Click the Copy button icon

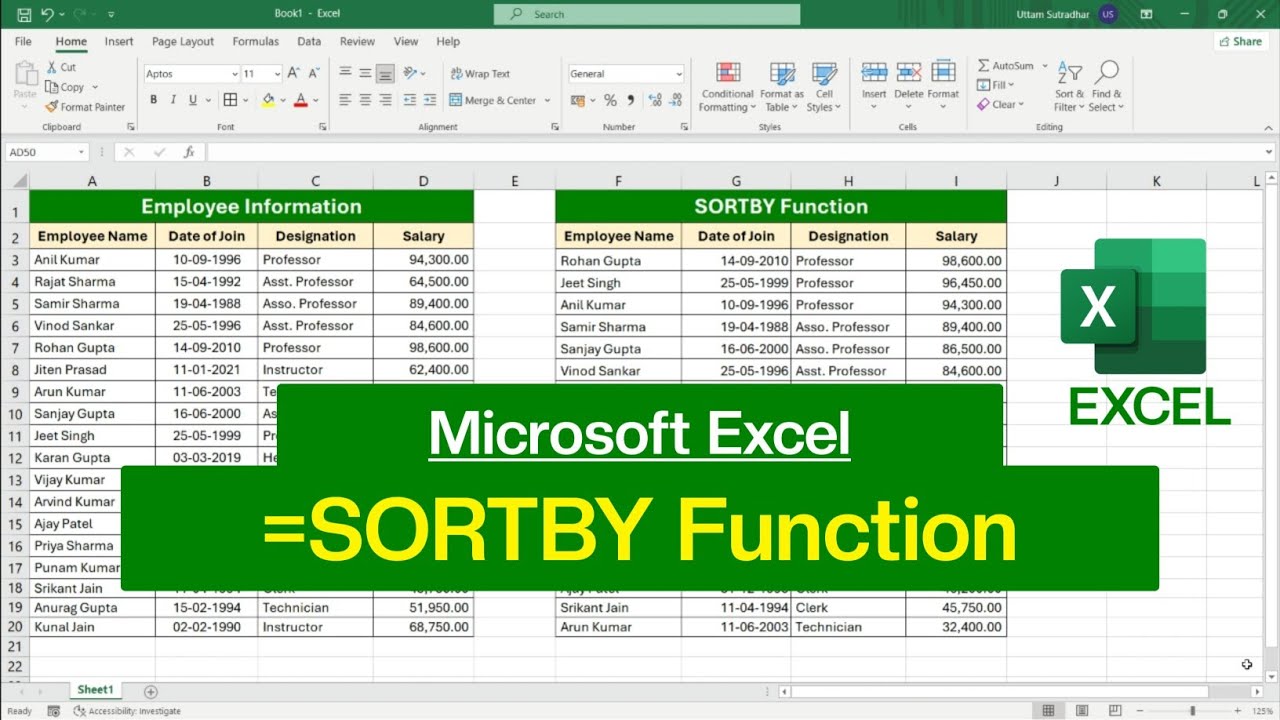point(51,87)
